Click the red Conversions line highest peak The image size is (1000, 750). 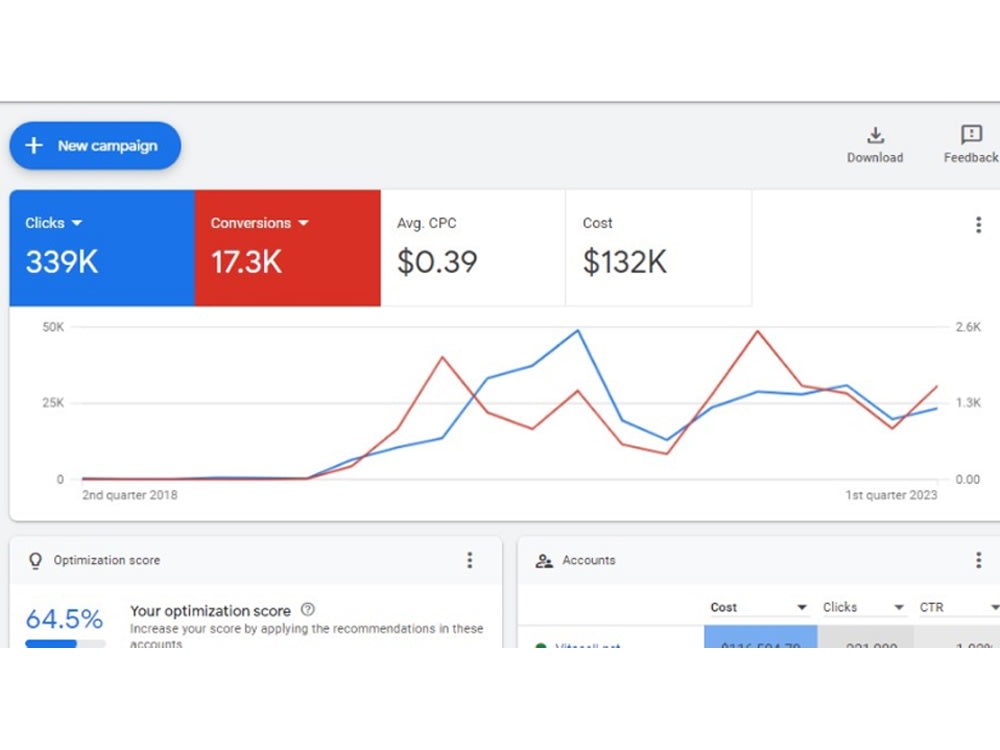pos(758,331)
